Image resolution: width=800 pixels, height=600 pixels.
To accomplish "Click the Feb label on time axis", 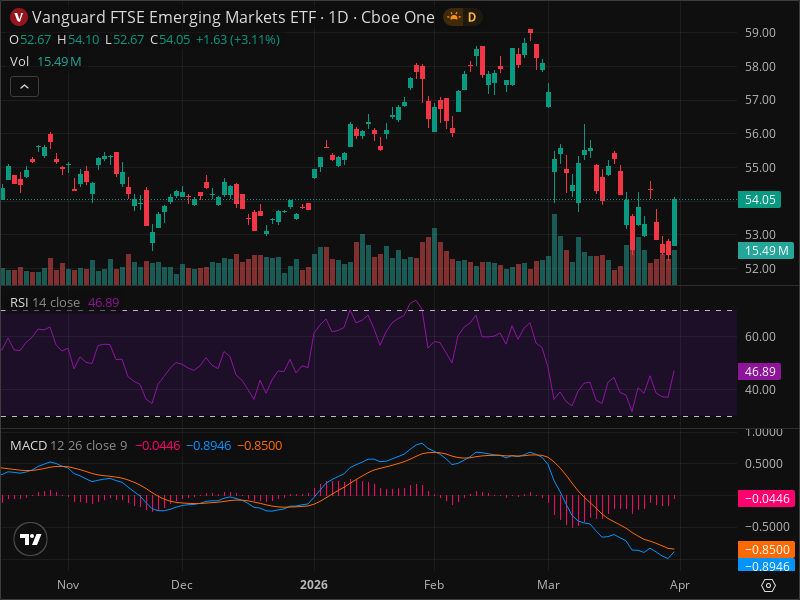I will (434, 585).
